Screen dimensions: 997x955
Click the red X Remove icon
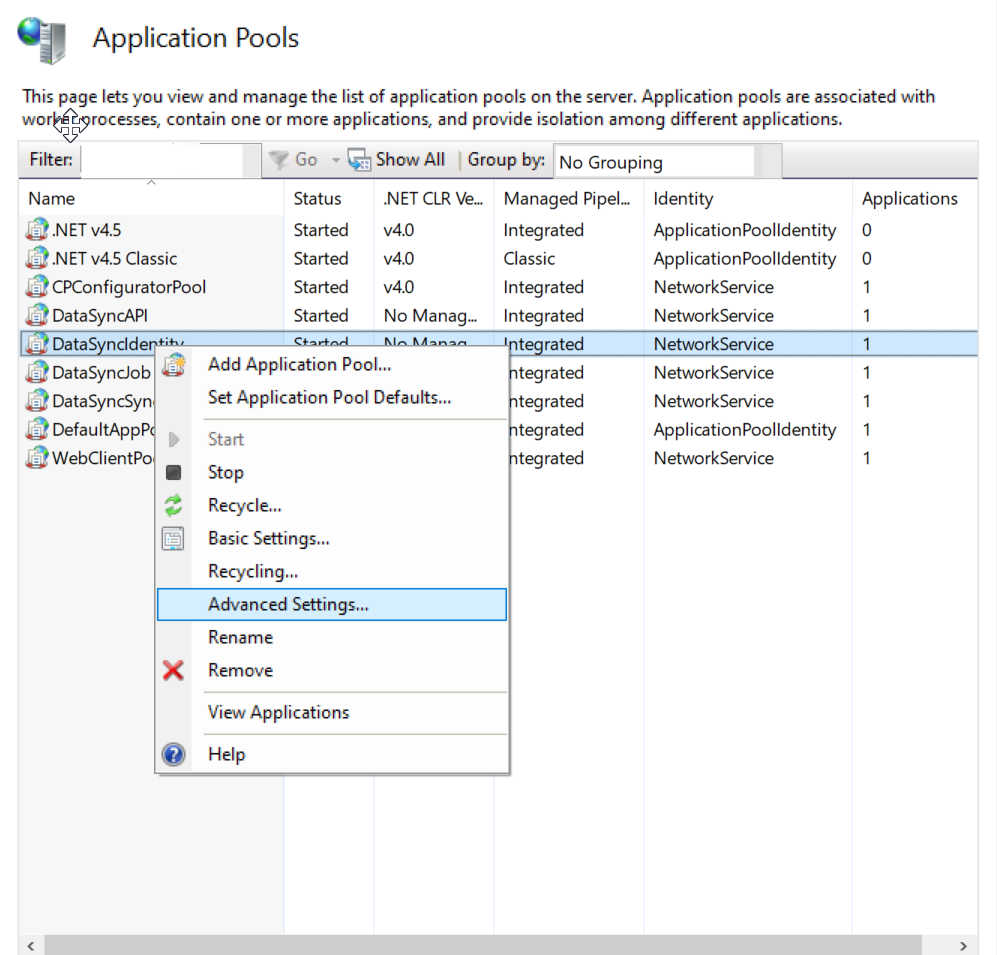pyautogui.click(x=174, y=671)
